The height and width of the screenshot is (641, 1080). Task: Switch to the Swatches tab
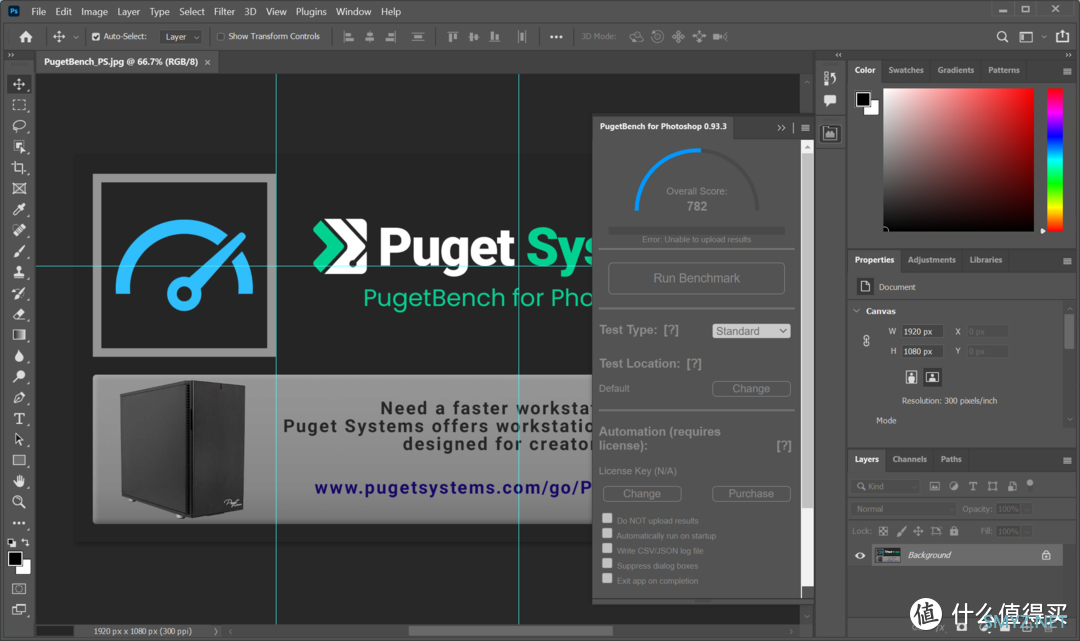(906, 70)
